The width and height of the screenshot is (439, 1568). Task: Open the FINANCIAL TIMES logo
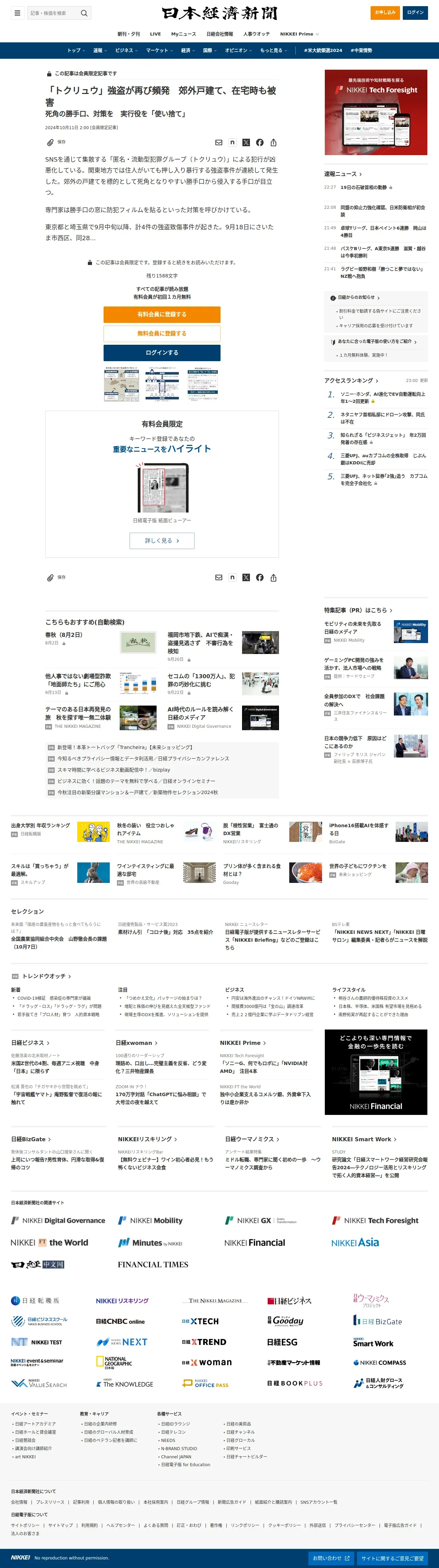153,1265
